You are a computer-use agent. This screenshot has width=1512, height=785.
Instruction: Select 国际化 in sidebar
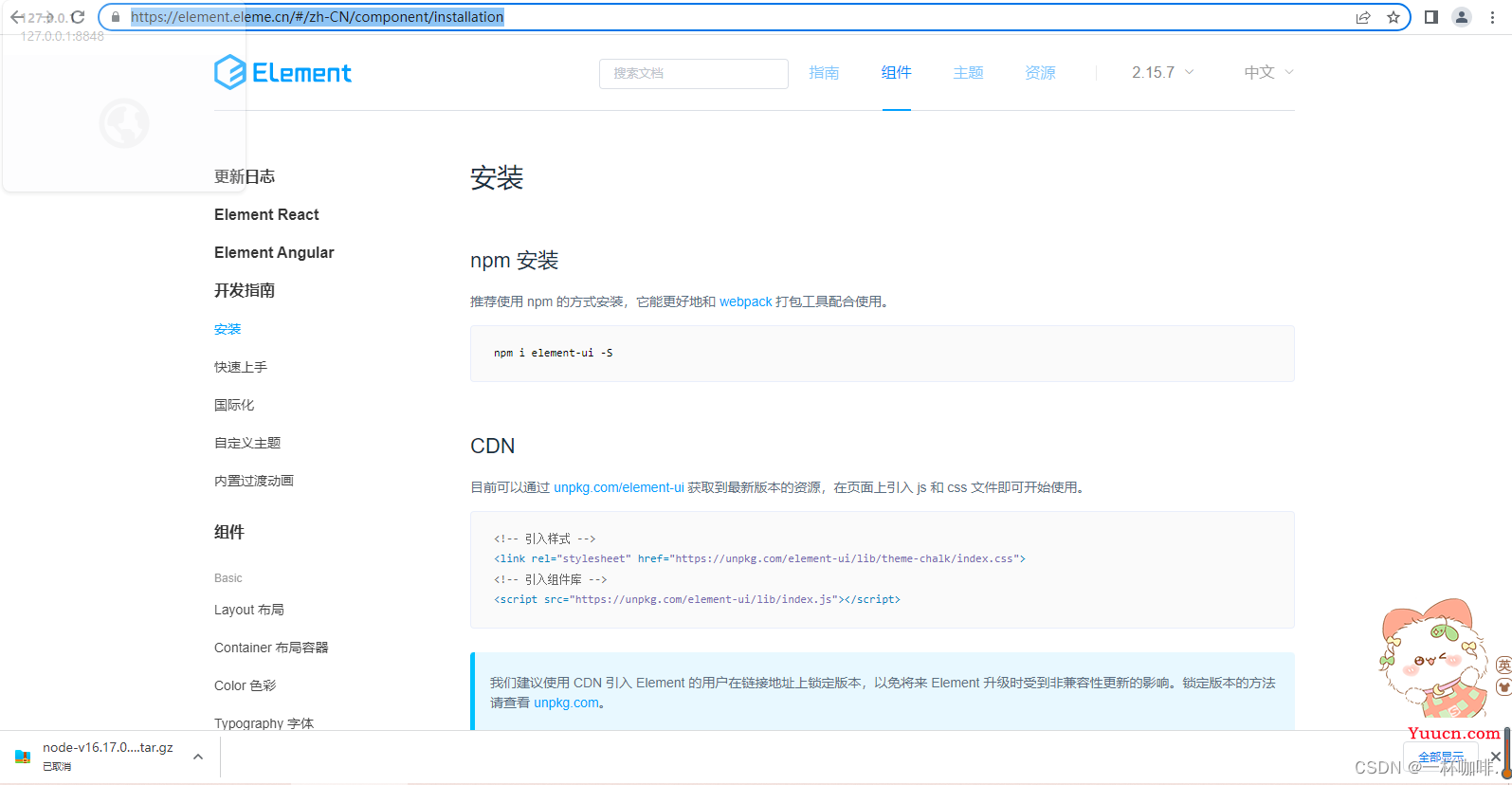pyautogui.click(x=234, y=405)
